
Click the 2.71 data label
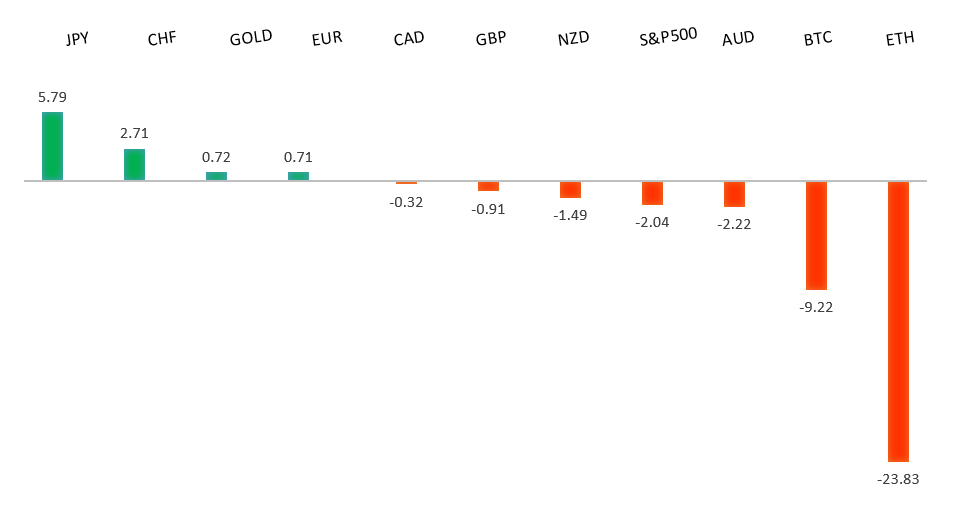click(134, 133)
